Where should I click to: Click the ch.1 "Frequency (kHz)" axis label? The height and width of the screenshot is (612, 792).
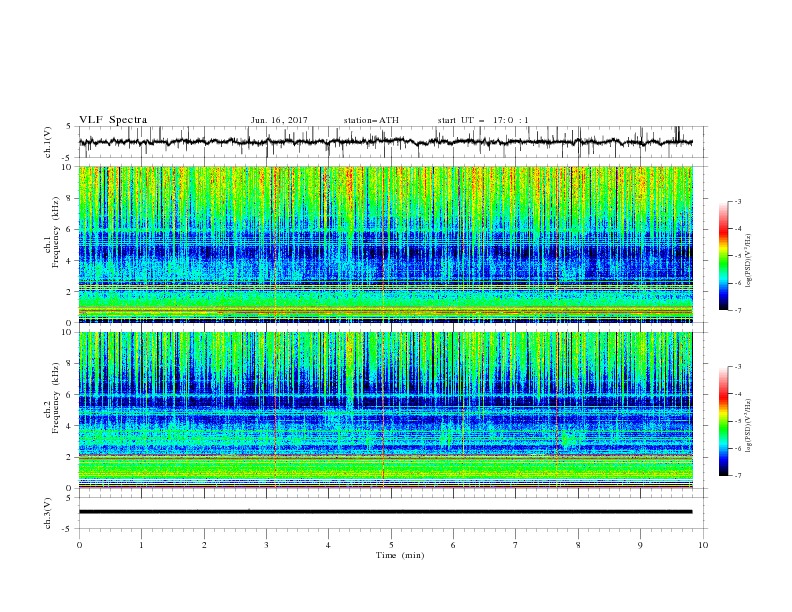(56, 233)
